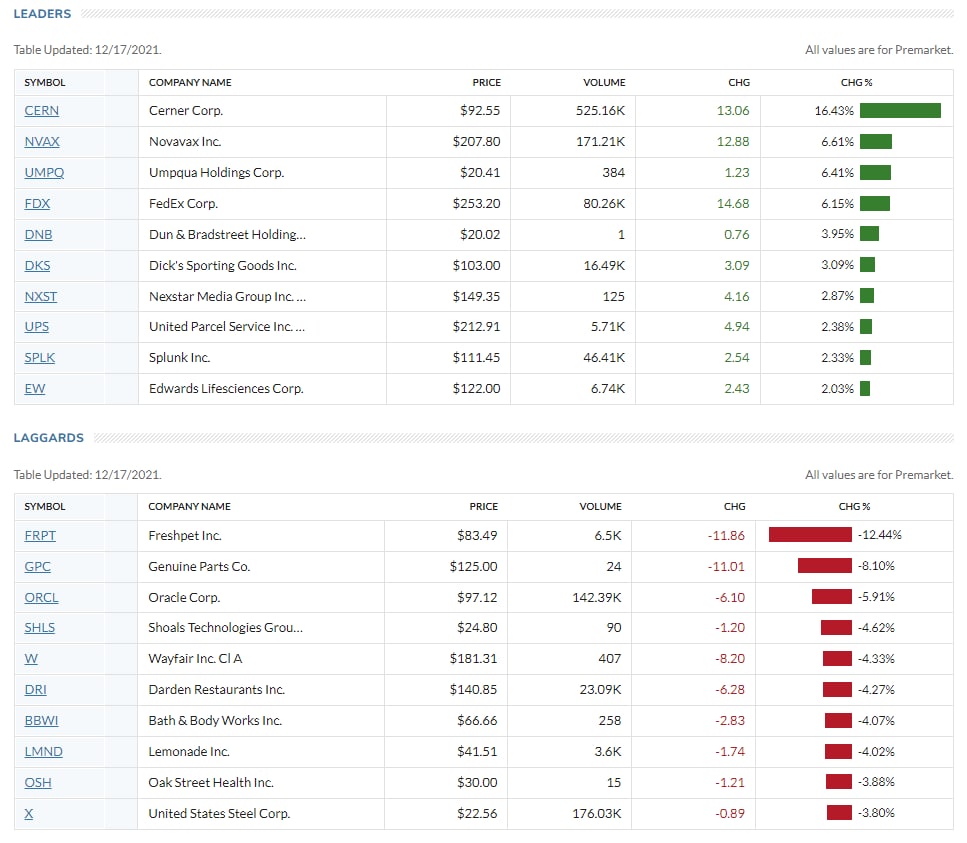
Task: Open the DKS symbol link
Action: [x=37, y=266]
